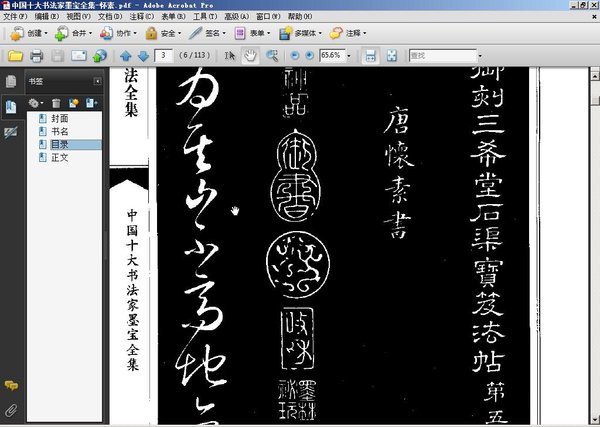Click expand current bookmark icon
600x427 pixels.
[x=91, y=103]
